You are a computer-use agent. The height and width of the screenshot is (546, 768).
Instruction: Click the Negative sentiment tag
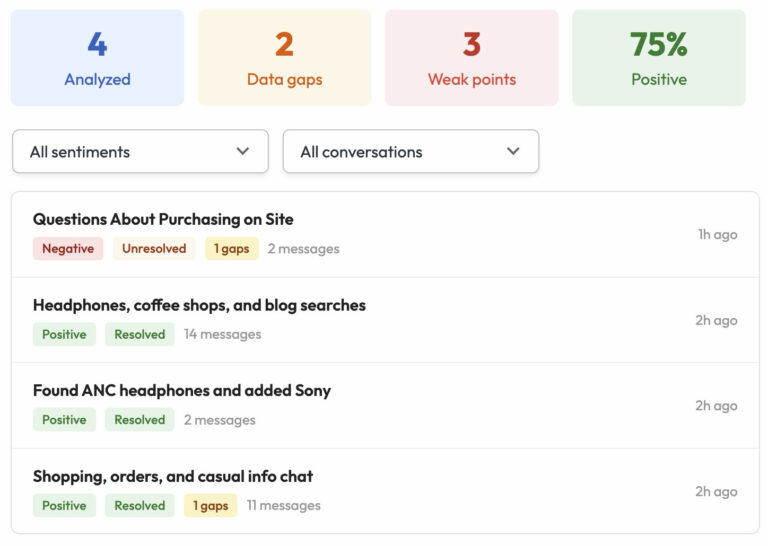click(68, 249)
